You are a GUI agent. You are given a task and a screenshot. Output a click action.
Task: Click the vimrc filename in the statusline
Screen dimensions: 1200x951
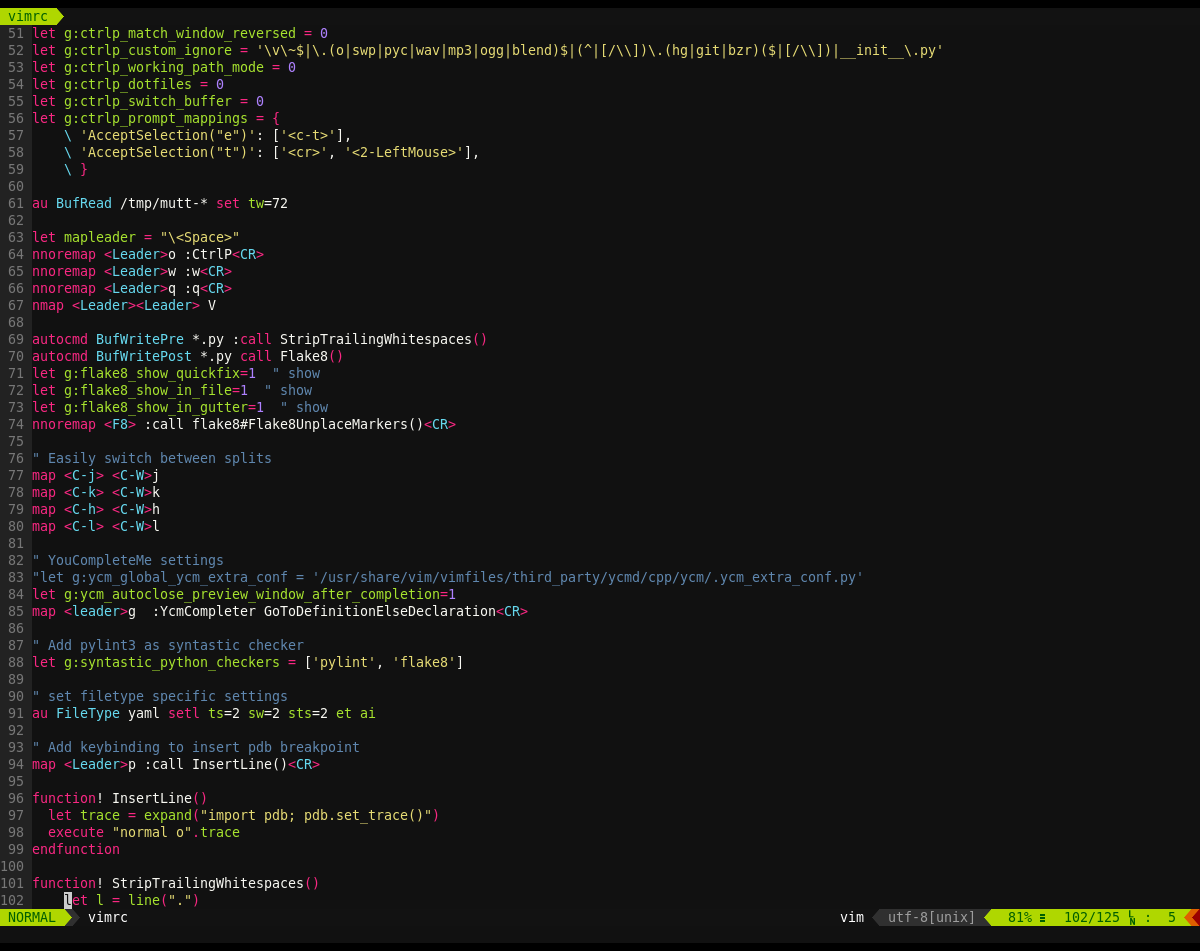point(108,917)
